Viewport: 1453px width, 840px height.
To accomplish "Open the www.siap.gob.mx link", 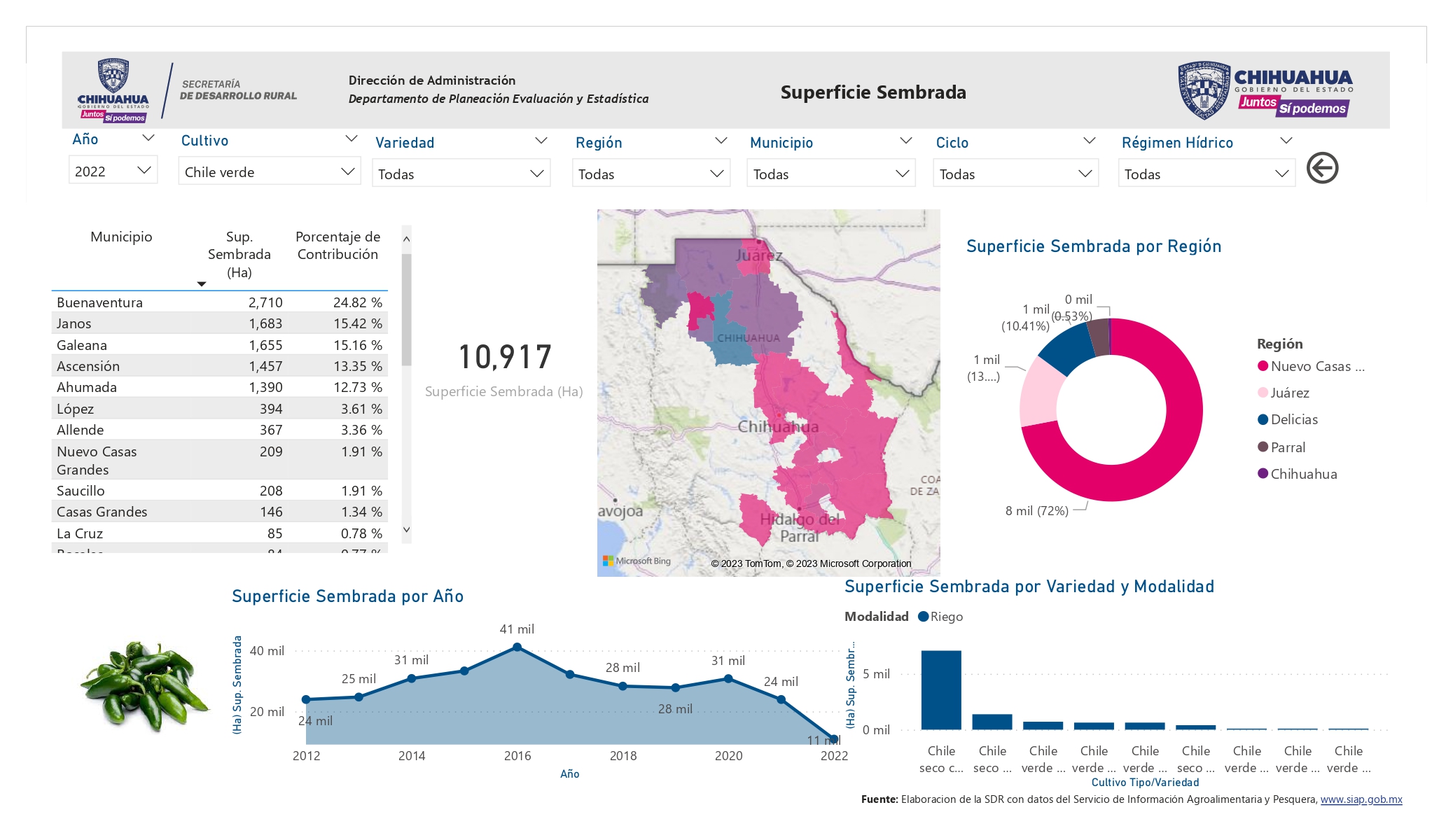I will click(1361, 799).
